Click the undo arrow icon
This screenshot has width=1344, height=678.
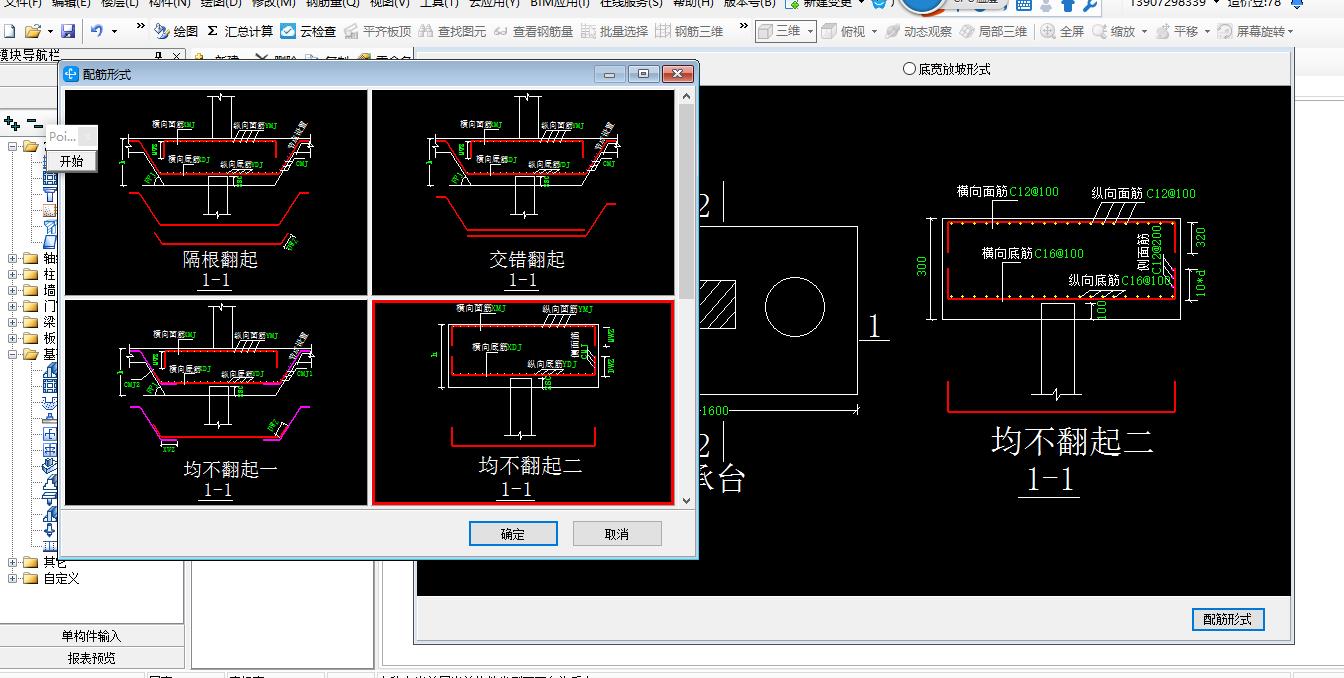point(97,31)
